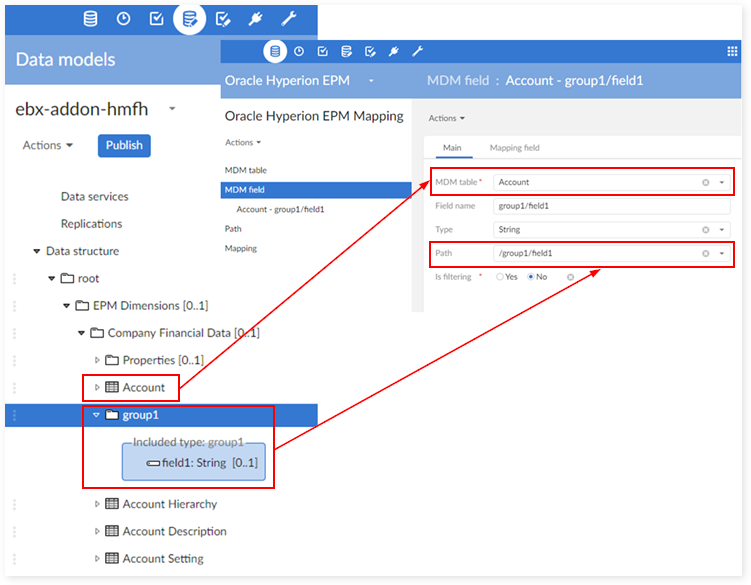
Task: Click the Publish button
Action: coord(124,146)
